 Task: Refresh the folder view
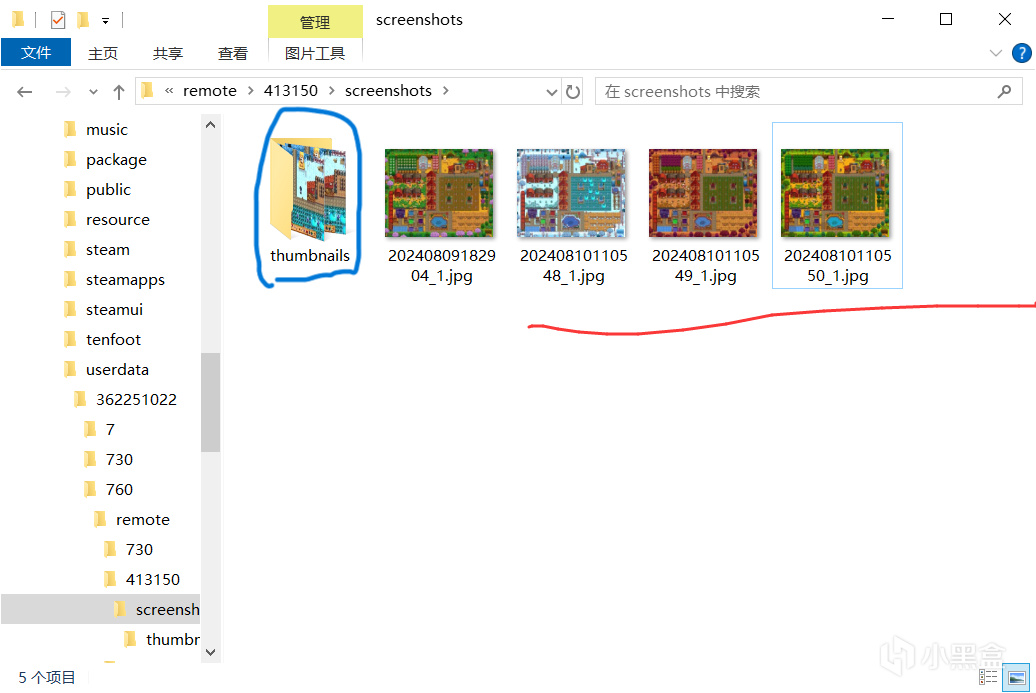pos(573,92)
